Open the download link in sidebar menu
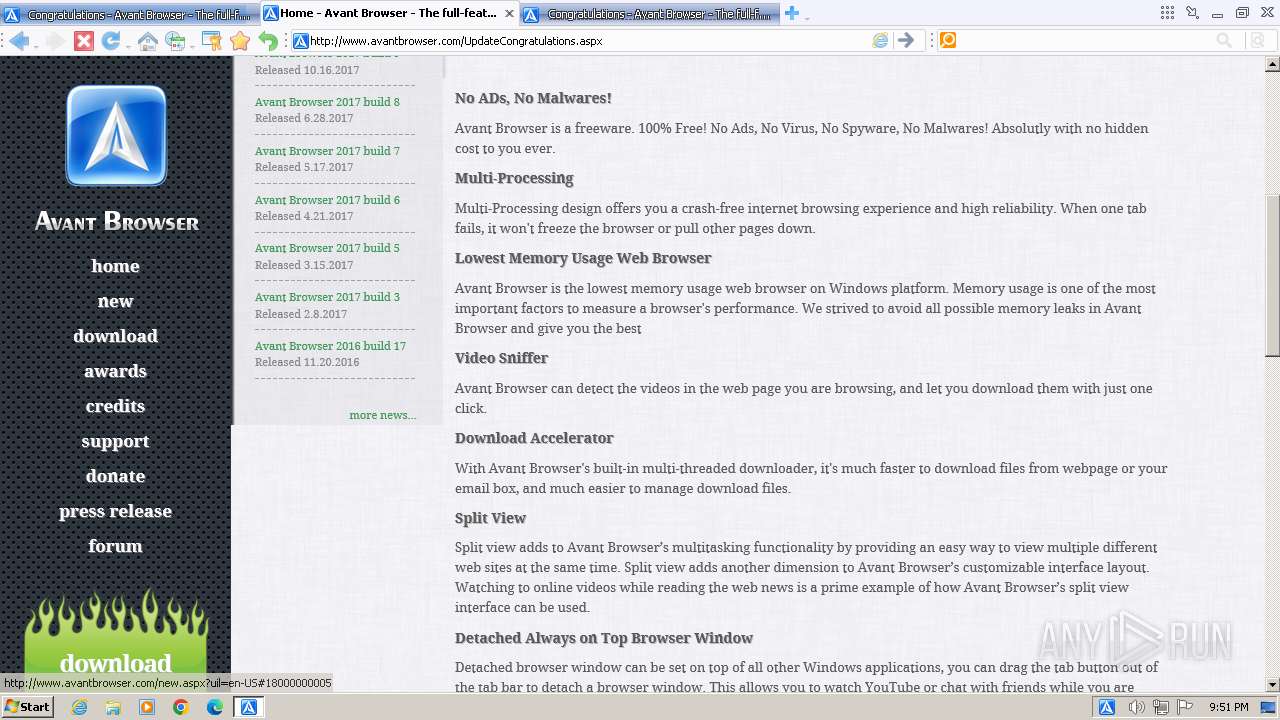This screenshot has height=720, width=1280. (x=115, y=336)
